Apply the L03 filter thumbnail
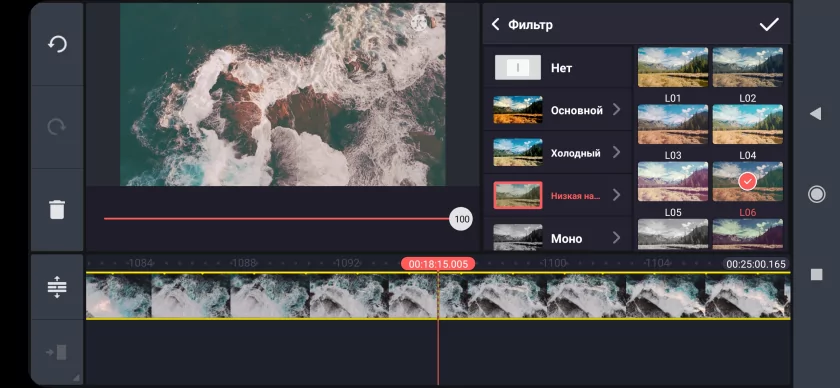This screenshot has width=840, height=388. point(673,124)
